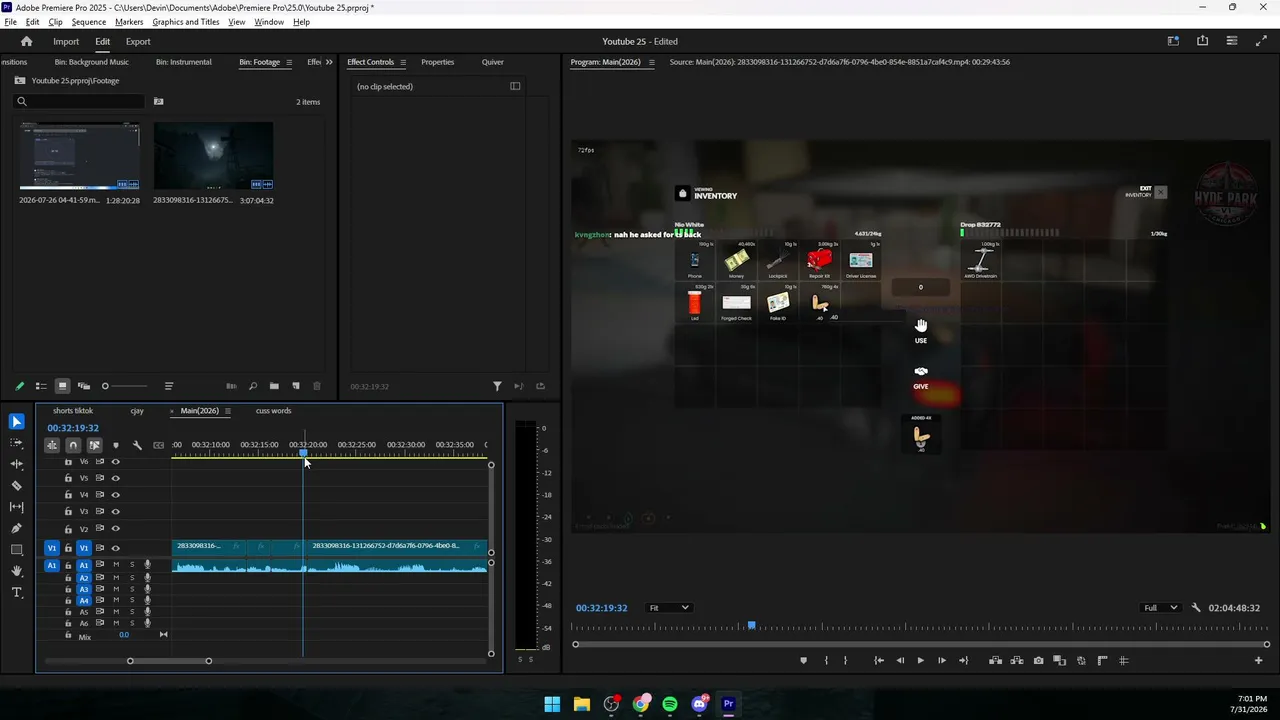This screenshot has width=1280, height=720.
Task: Click the filter funnel in Effect Controls
Action: coord(497,386)
